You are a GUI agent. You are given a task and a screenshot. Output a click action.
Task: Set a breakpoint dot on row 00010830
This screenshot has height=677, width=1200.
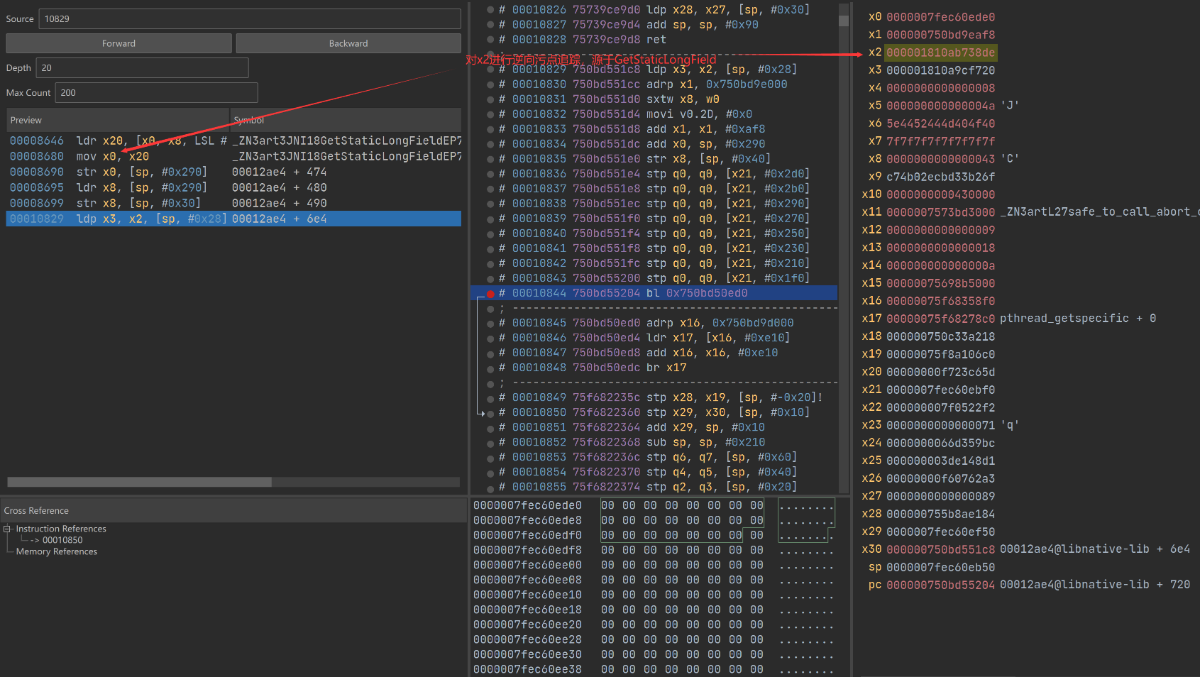490,84
